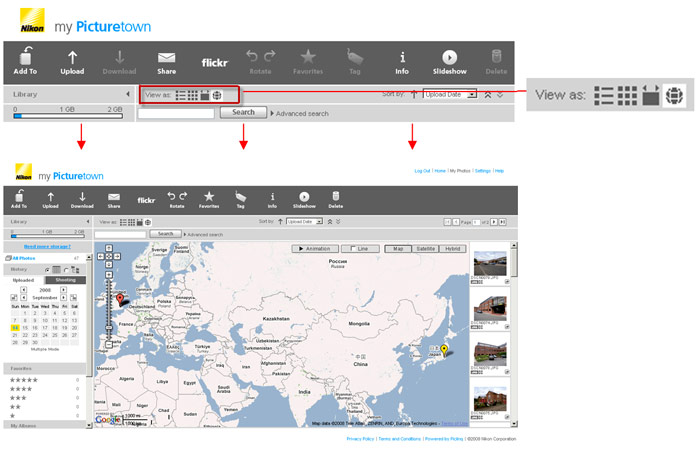Click Delete trash icon in lower window toolbar

tap(336, 196)
